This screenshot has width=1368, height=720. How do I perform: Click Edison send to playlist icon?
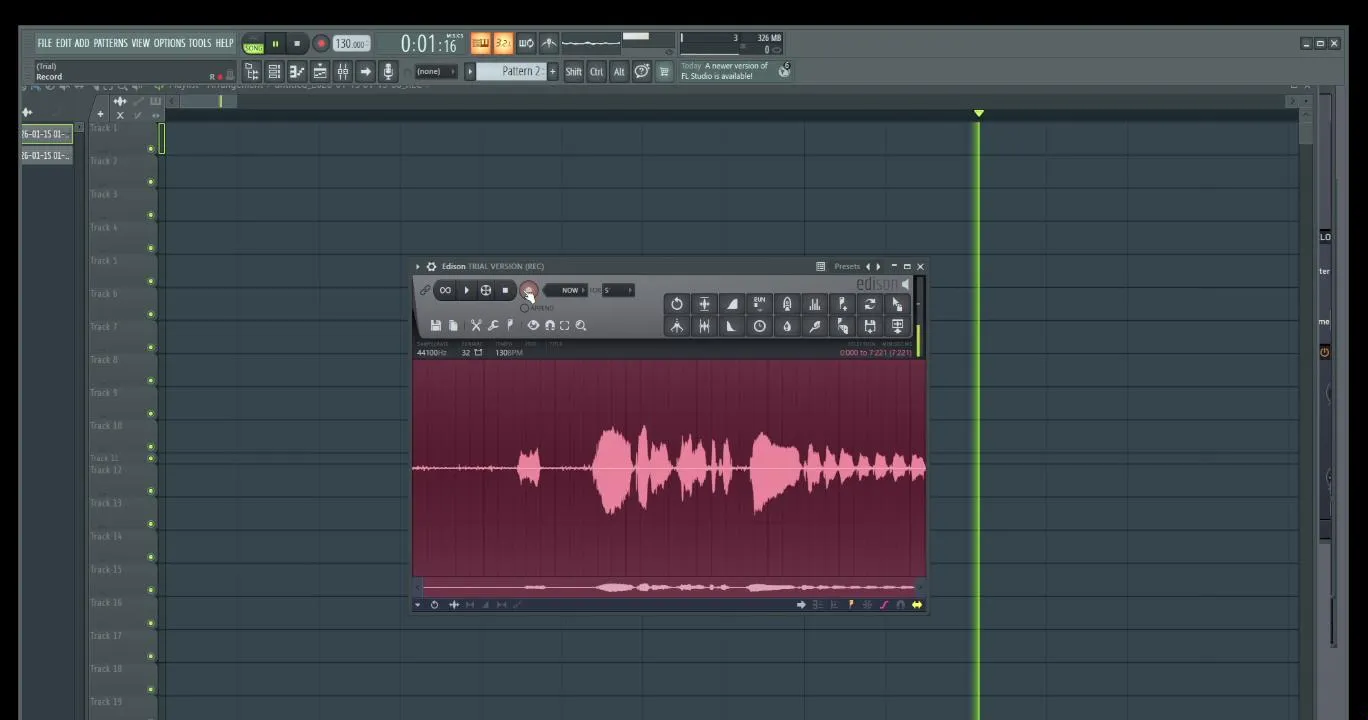[x=897, y=326]
